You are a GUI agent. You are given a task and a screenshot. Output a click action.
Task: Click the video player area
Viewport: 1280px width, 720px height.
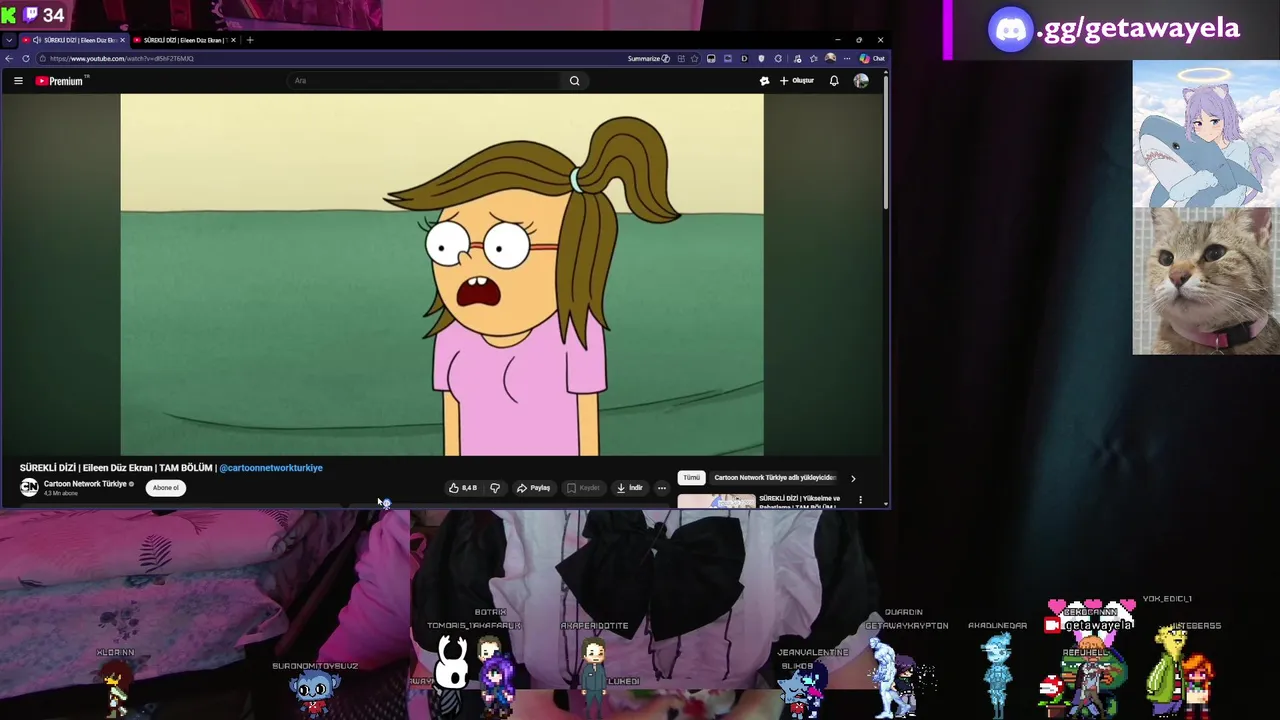tap(442, 275)
